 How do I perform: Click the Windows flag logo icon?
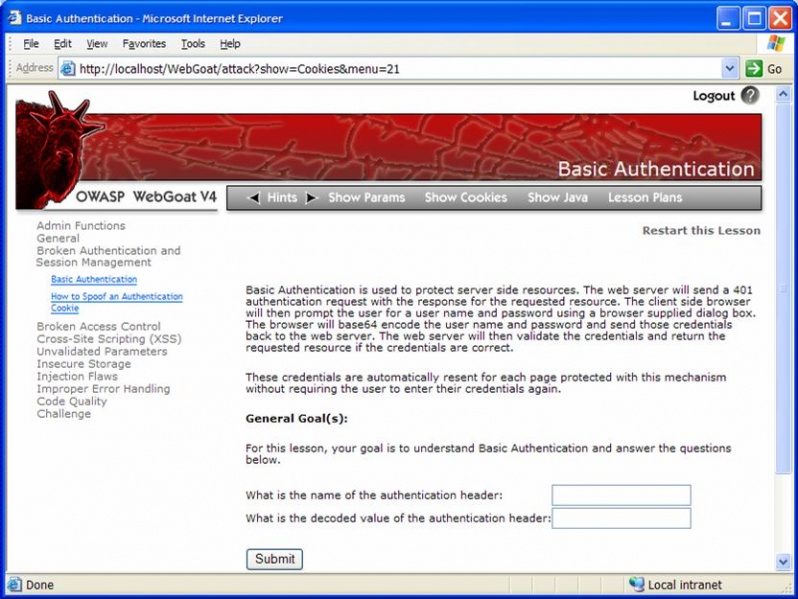point(776,43)
